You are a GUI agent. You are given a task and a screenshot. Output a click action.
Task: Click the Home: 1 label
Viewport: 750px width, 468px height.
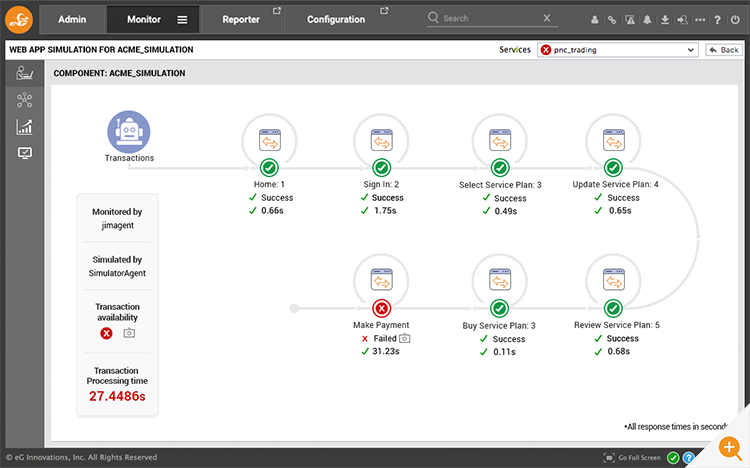click(x=269, y=184)
